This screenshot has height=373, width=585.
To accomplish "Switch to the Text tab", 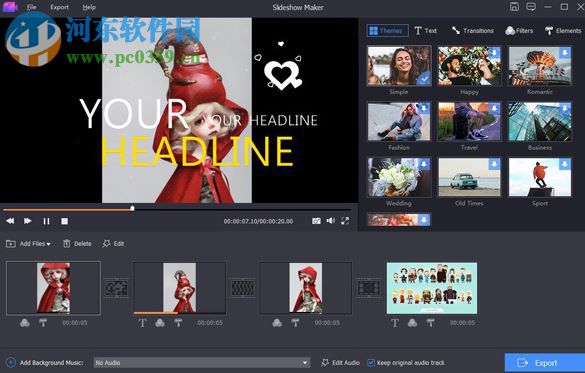I will coord(426,31).
